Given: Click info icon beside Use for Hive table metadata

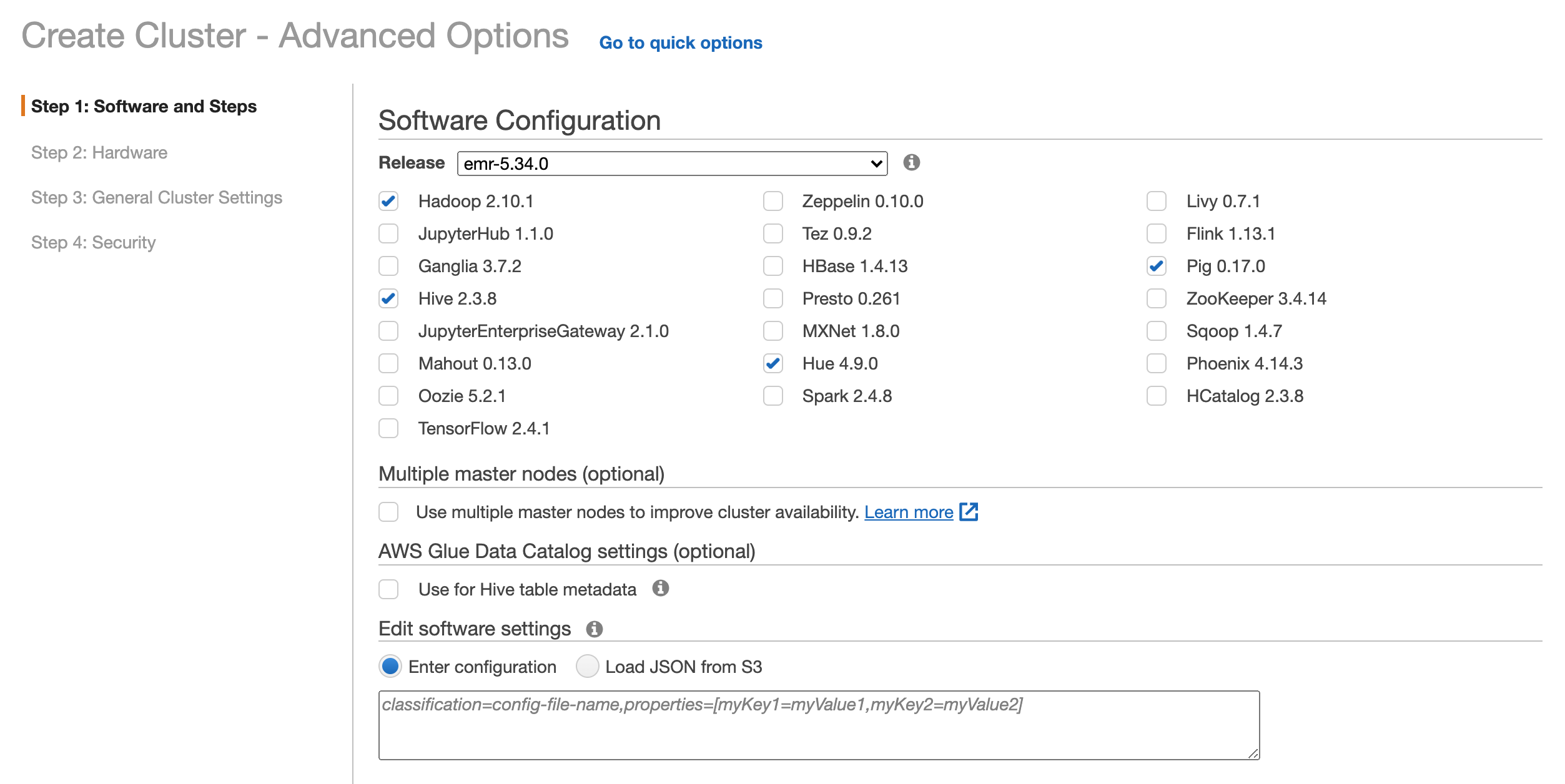Looking at the screenshot, I should (x=660, y=588).
